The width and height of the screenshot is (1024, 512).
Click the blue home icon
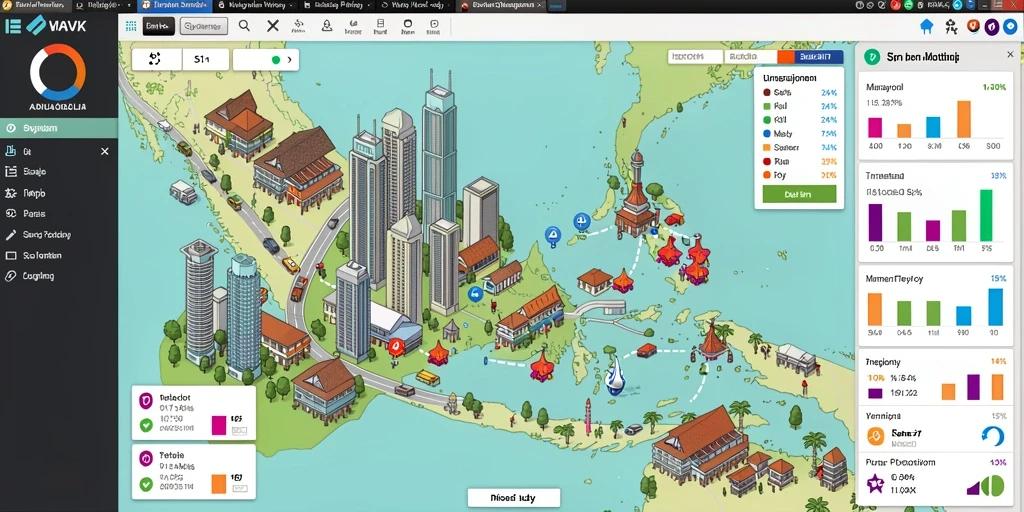926,26
